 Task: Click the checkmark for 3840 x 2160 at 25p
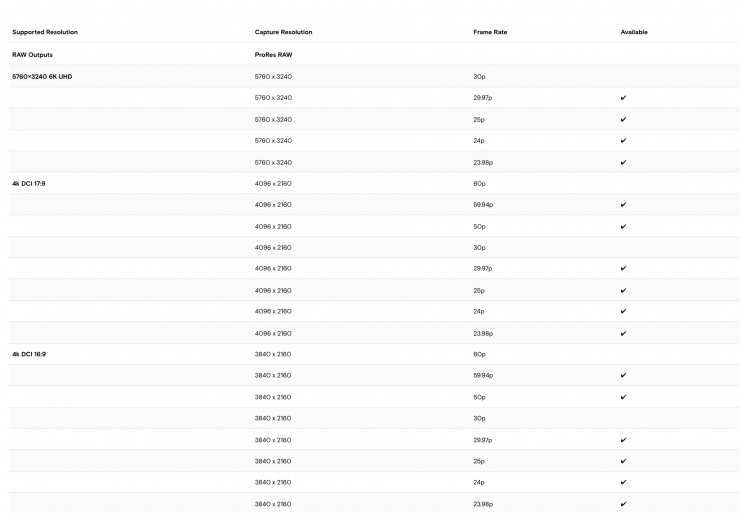click(623, 461)
